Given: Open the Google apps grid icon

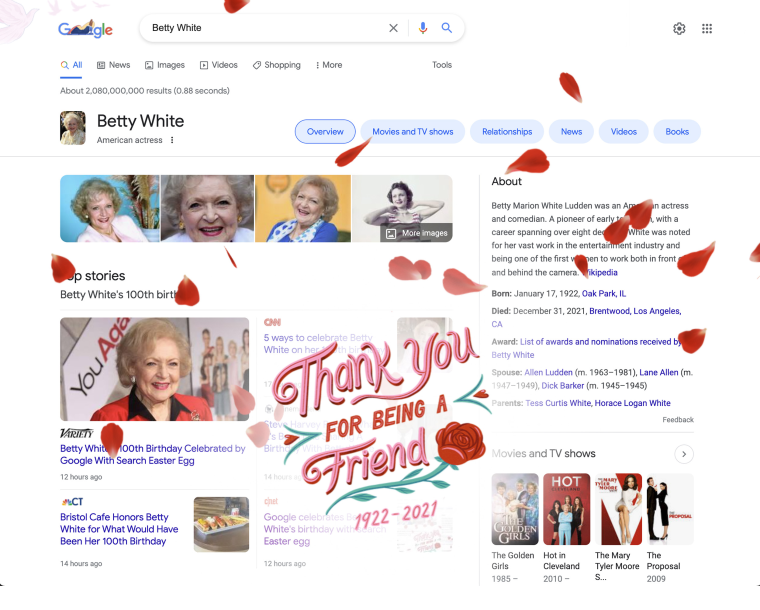Looking at the screenshot, I should pos(707,29).
